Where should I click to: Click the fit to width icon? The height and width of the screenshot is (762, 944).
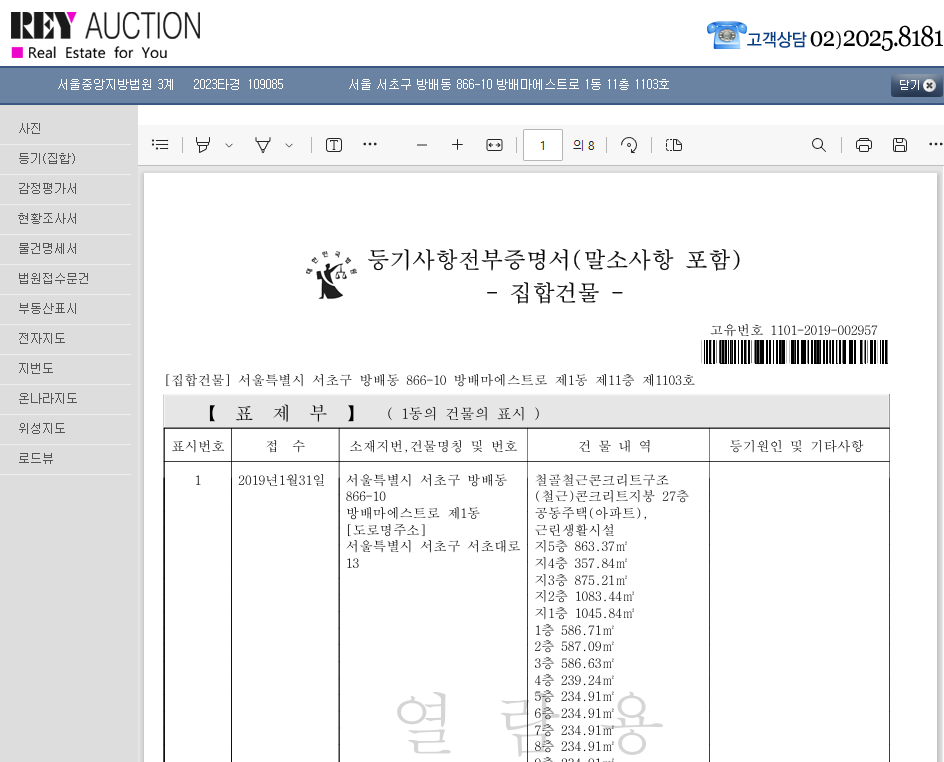[x=494, y=144]
